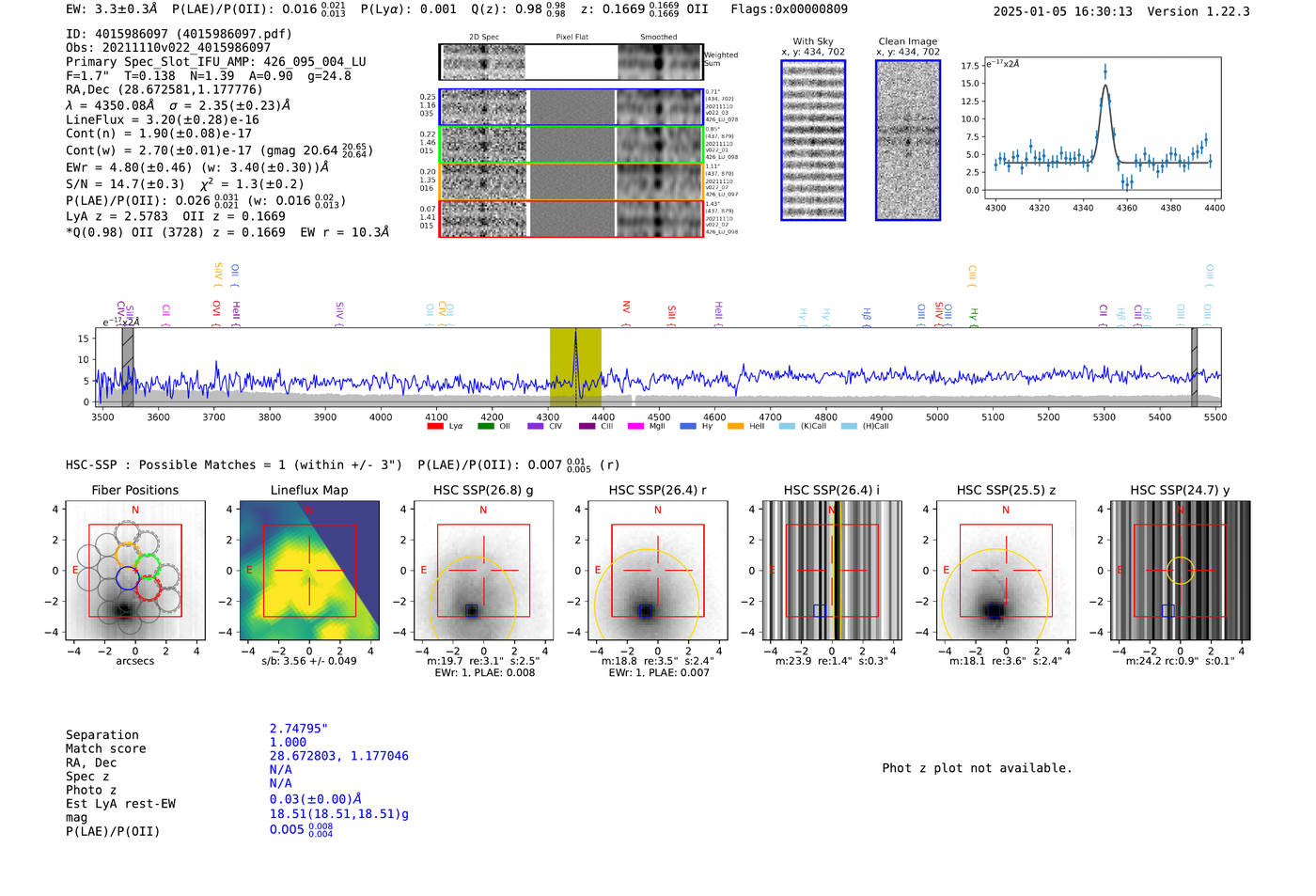
Task: Click the yellow highlighted band in full spectrum
Action: (x=575, y=367)
